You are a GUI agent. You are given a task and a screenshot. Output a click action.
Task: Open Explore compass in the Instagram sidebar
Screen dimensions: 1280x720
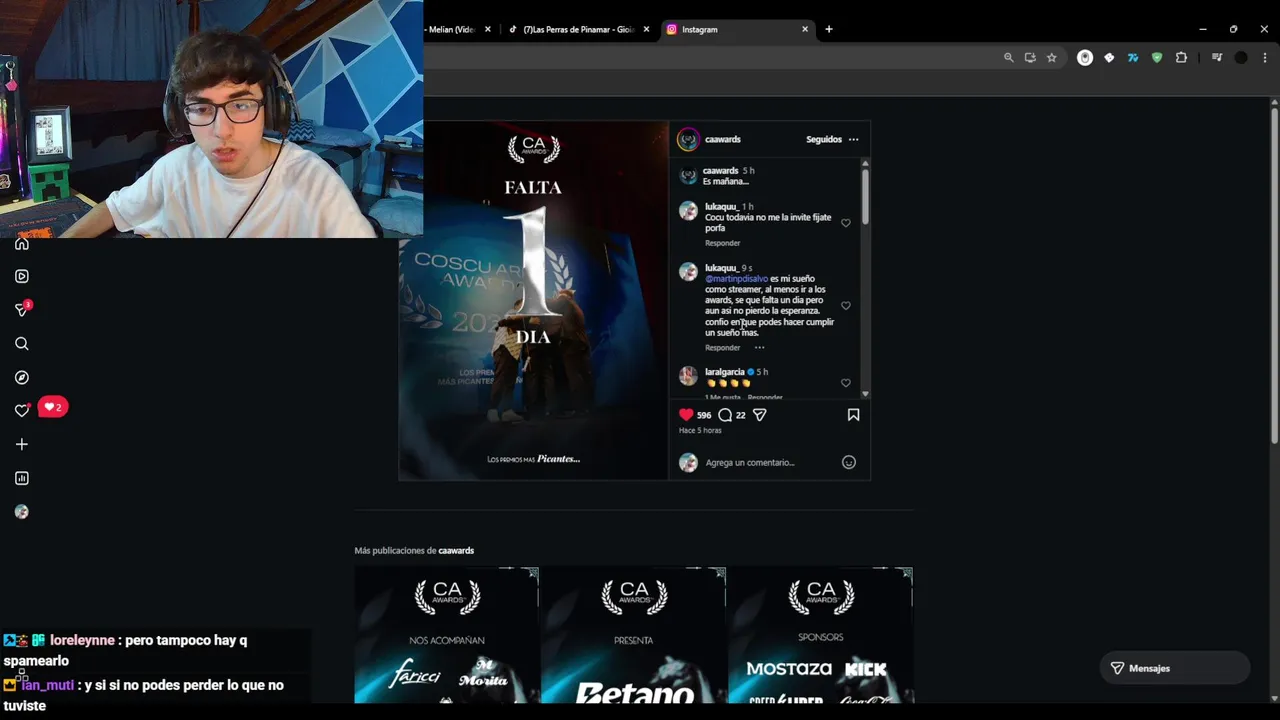(x=22, y=377)
